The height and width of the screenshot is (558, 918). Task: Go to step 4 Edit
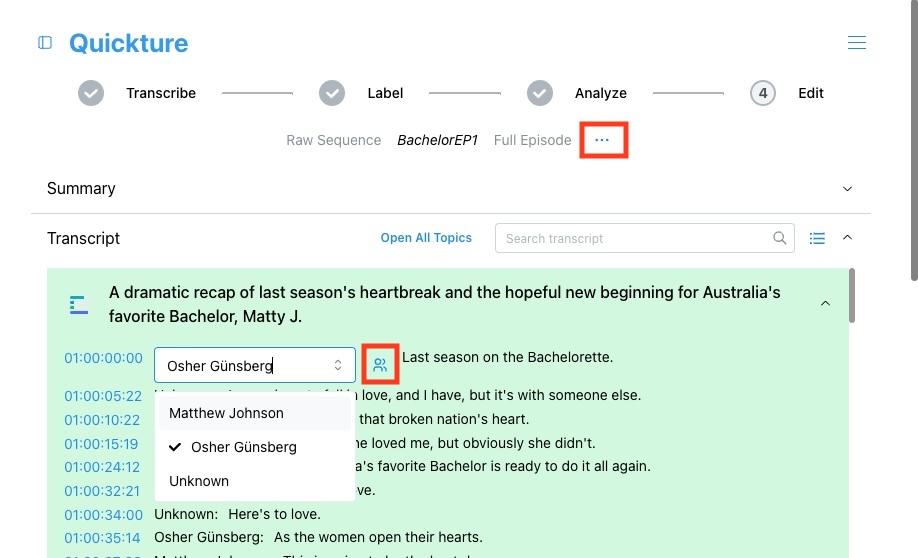[763, 93]
